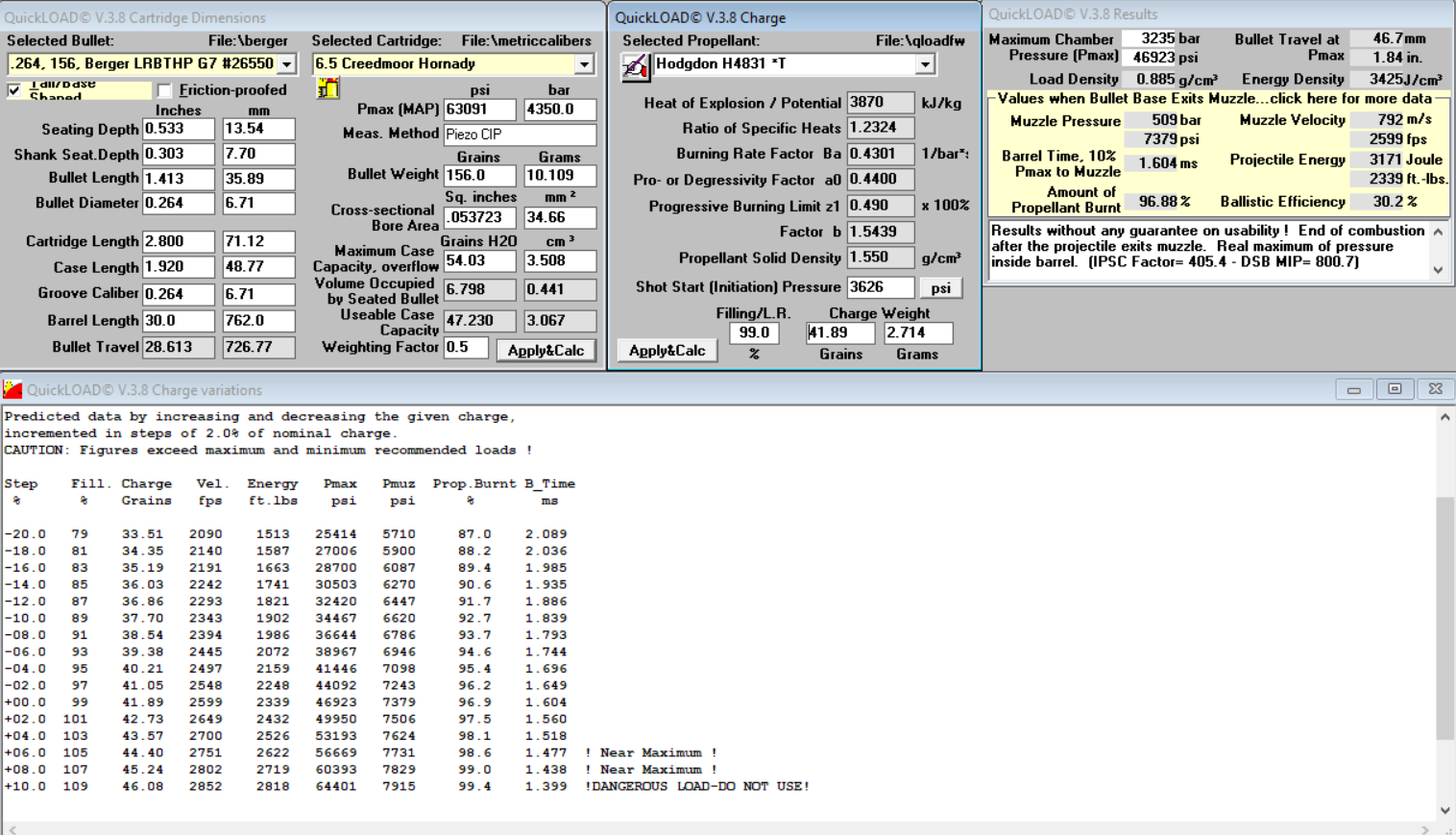Viewport: 1456px width, 835px height.
Task: Select the Weighting Factor field
Action: [466, 347]
